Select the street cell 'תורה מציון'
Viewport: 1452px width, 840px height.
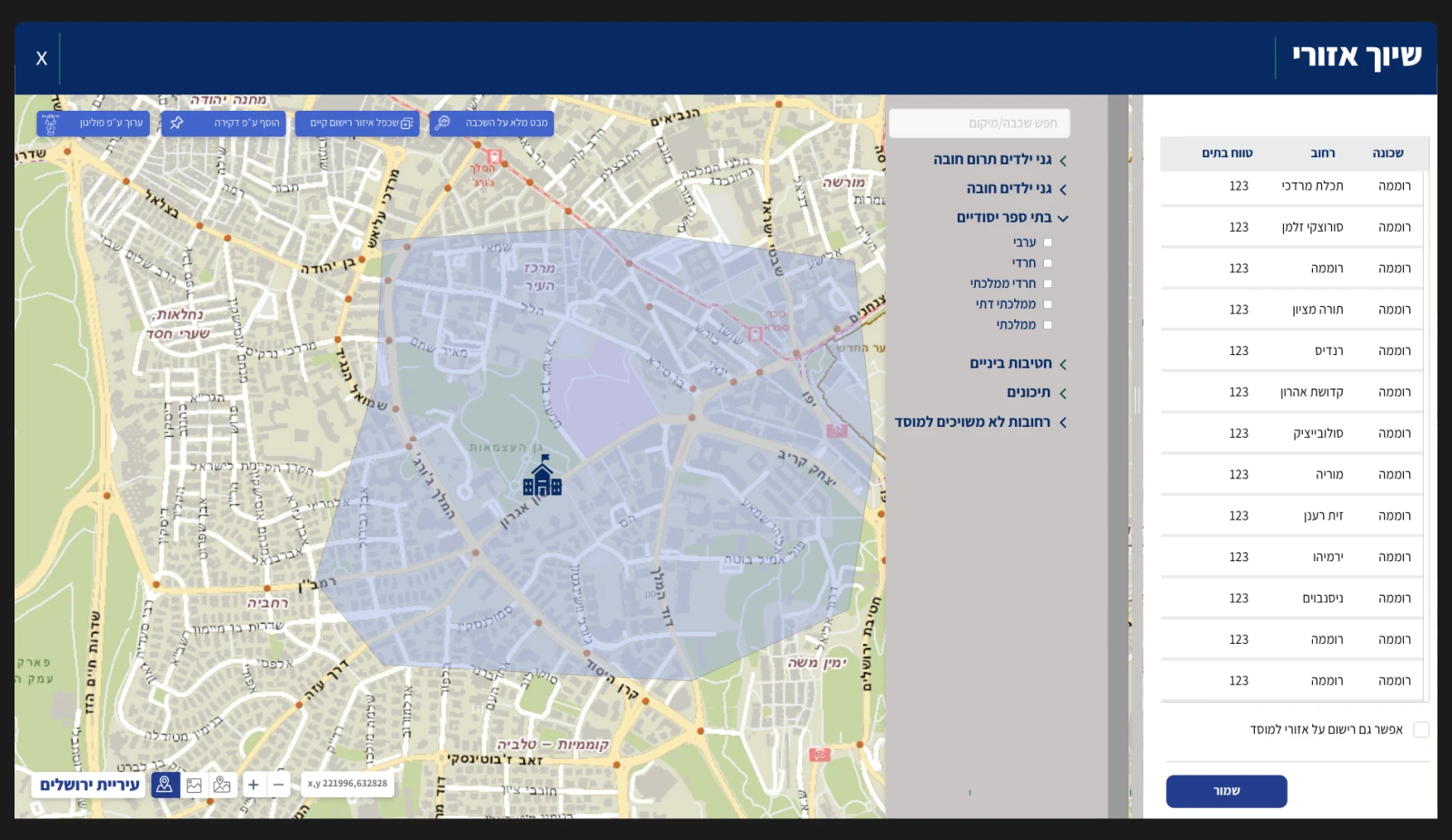tap(1318, 310)
